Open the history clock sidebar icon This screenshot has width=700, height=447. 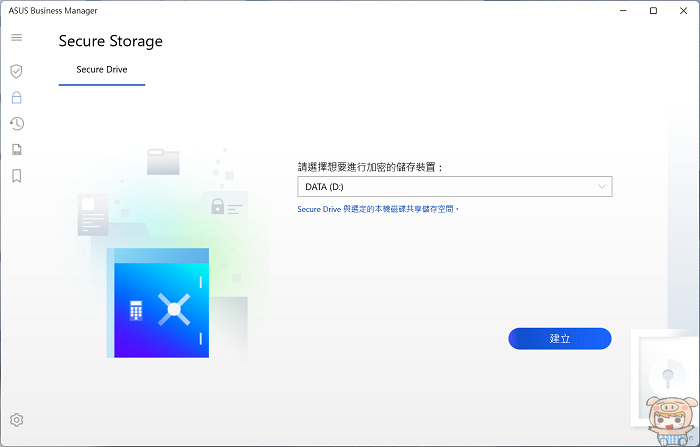(16, 124)
